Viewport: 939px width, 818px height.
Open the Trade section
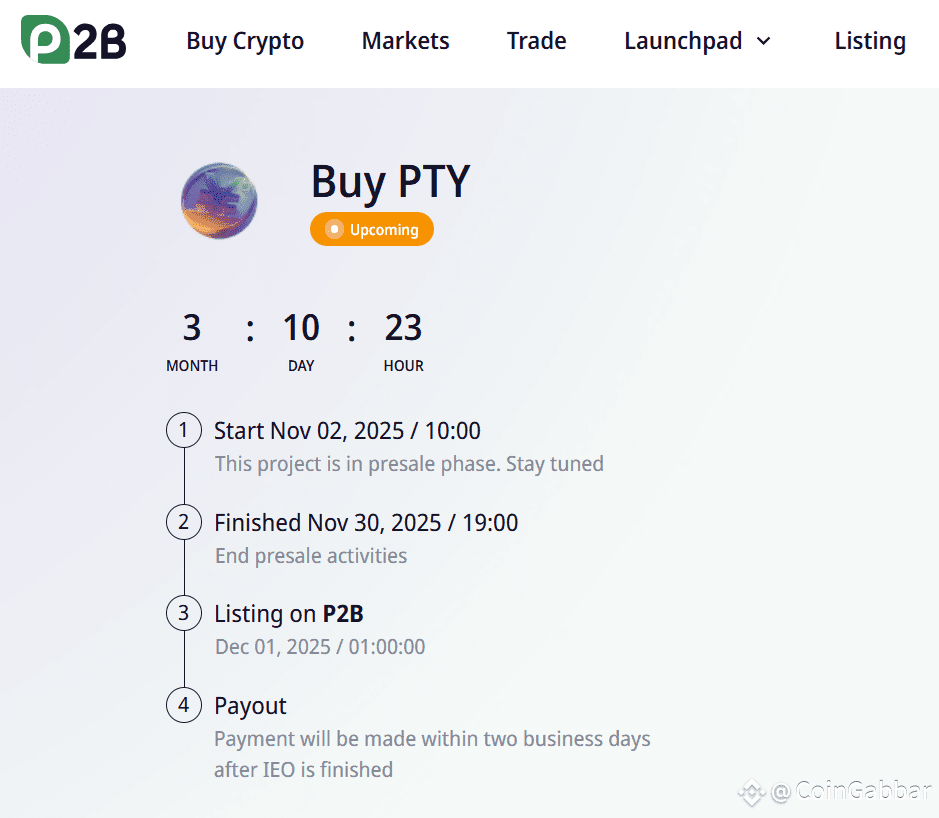[537, 41]
